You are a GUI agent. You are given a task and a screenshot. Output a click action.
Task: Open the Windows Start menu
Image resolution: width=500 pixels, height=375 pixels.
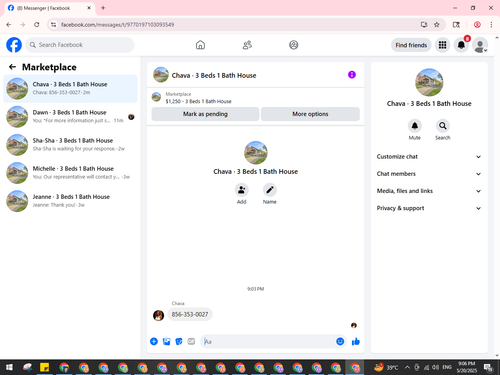pos(9,367)
